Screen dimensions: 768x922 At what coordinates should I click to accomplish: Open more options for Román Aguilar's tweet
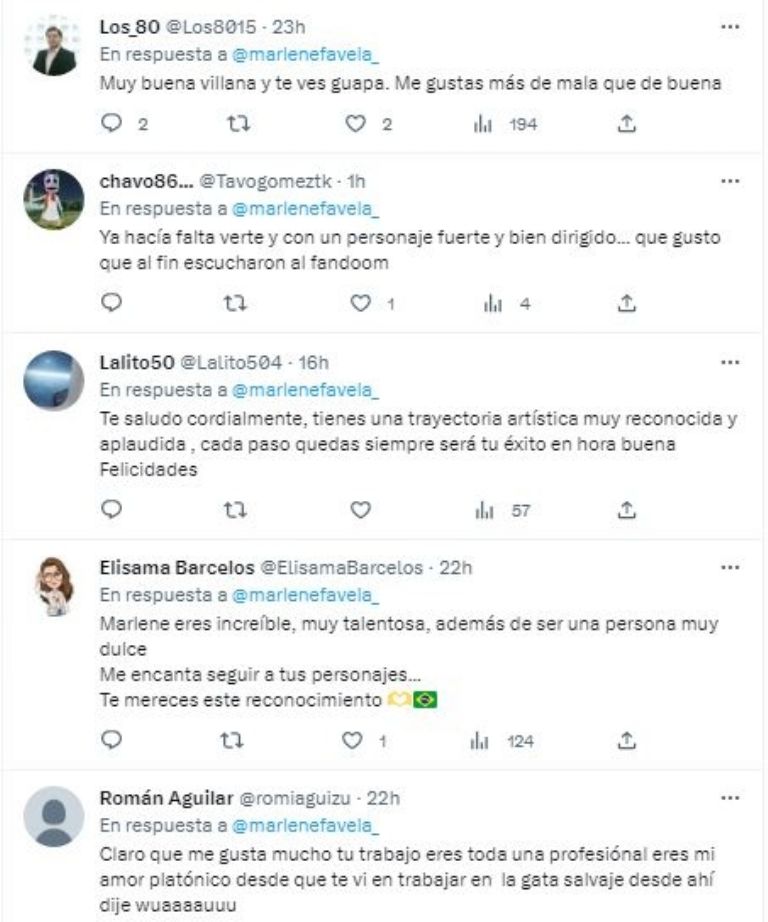[729, 799]
